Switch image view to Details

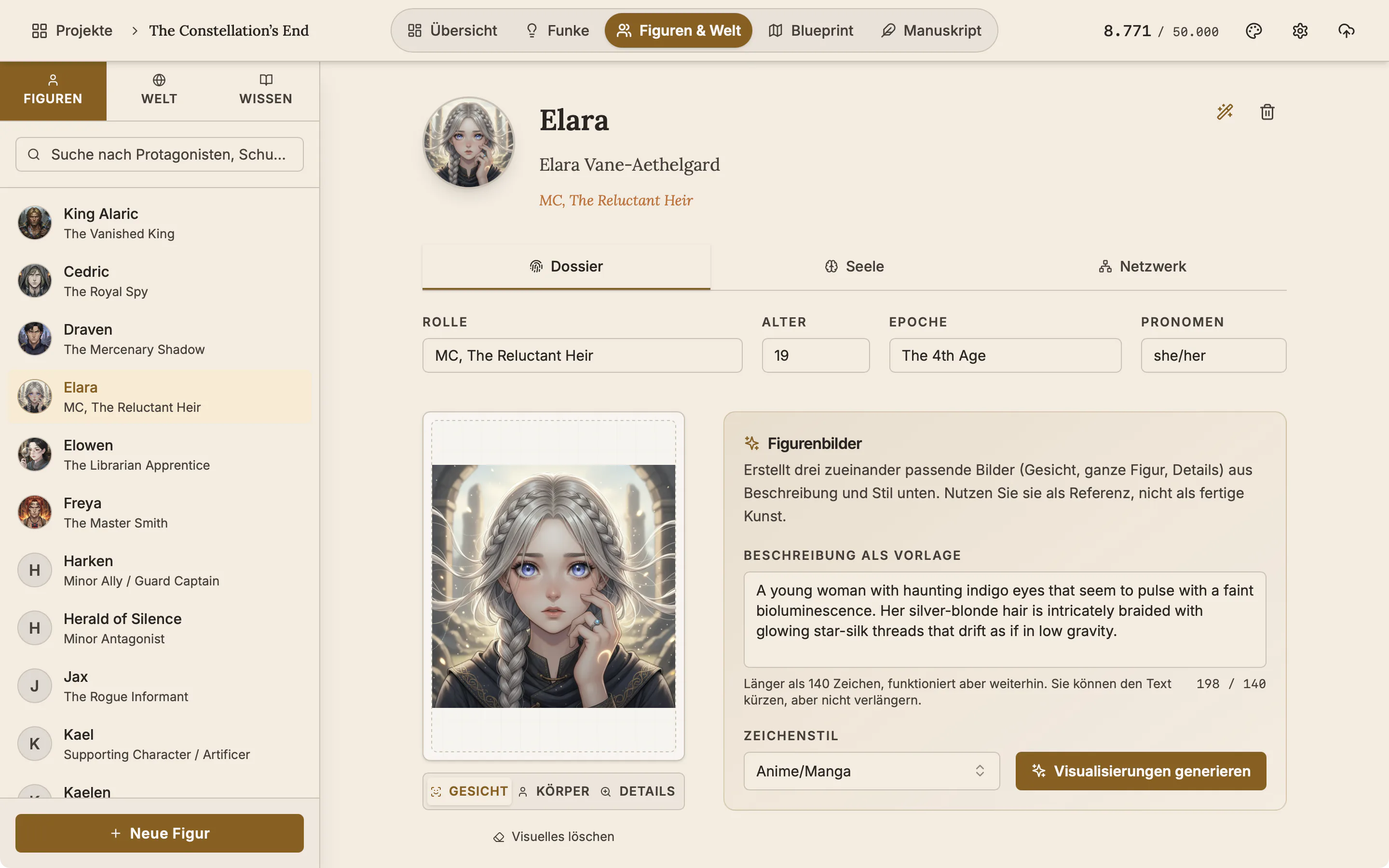coord(638,791)
